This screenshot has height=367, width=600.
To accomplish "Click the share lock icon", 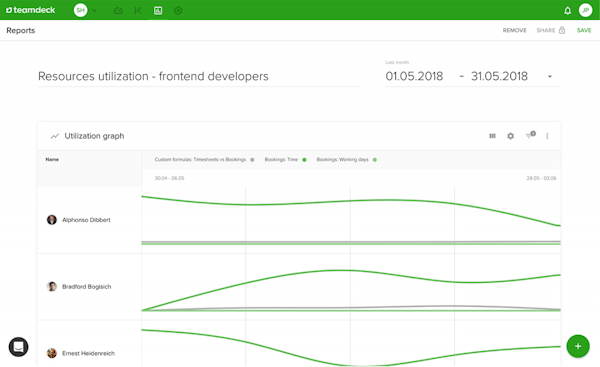I will (x=562, y=30).
